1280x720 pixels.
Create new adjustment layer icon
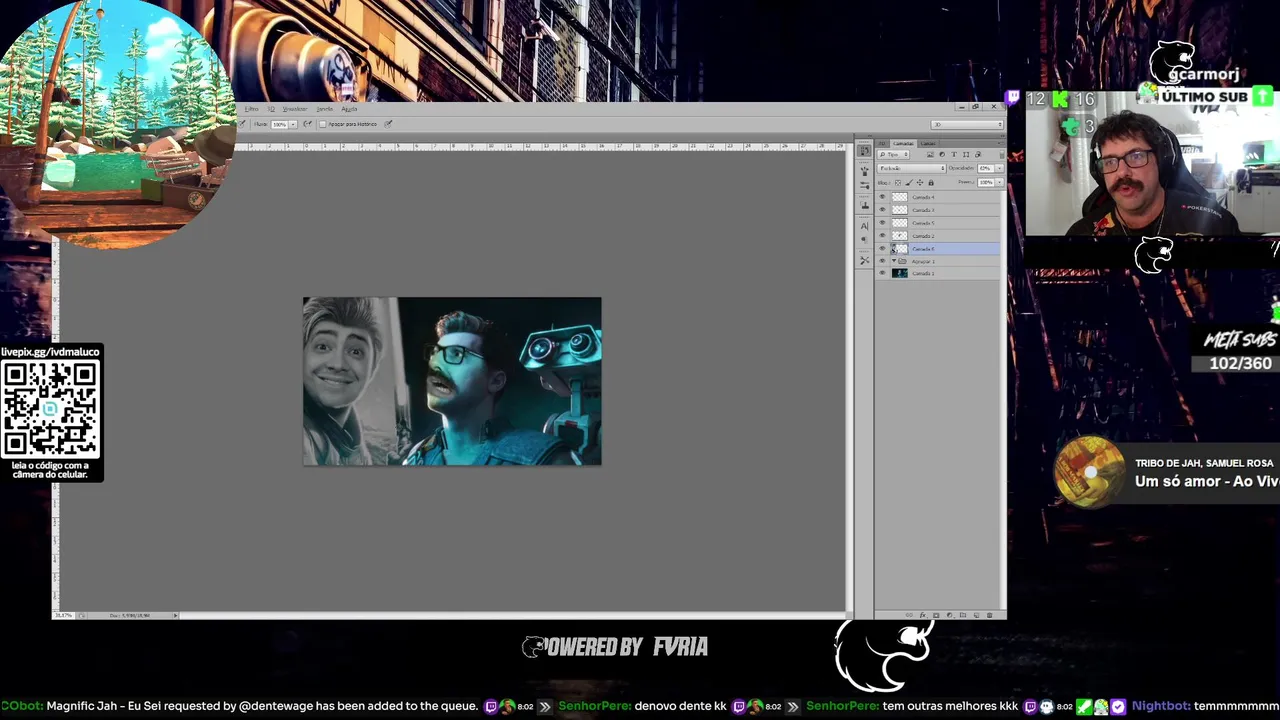[x=950, y=615]
